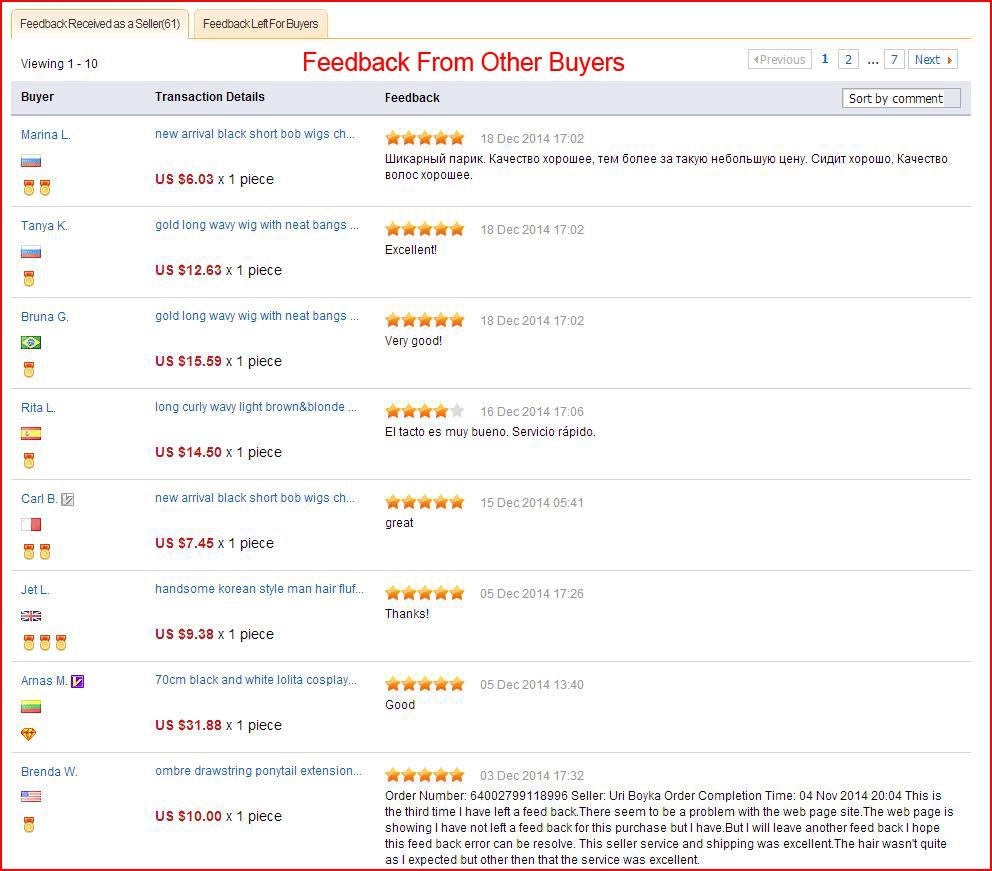Click the Previous page button
Viewport: 992px width, 871px height.
[779, 60]
